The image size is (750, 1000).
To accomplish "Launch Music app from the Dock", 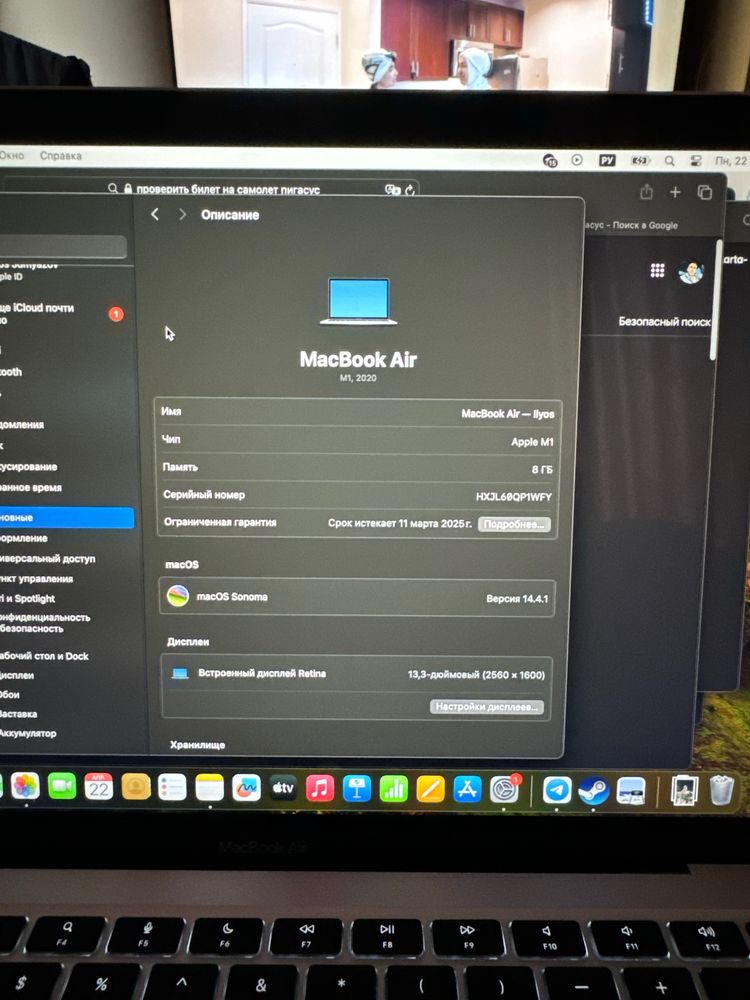I will pos(320,788).
